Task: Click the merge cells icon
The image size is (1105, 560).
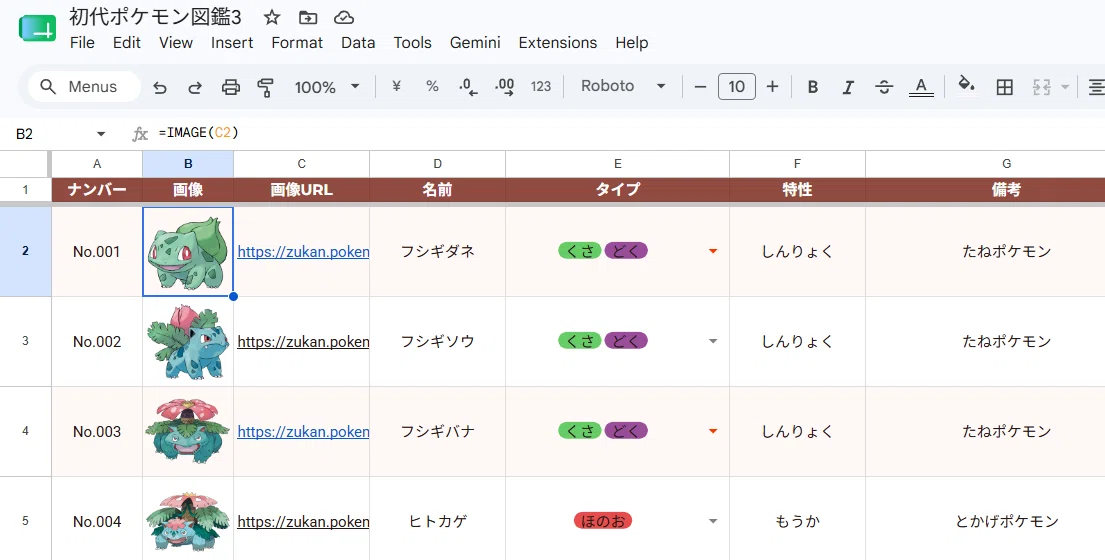Action: click(1042, 87)
